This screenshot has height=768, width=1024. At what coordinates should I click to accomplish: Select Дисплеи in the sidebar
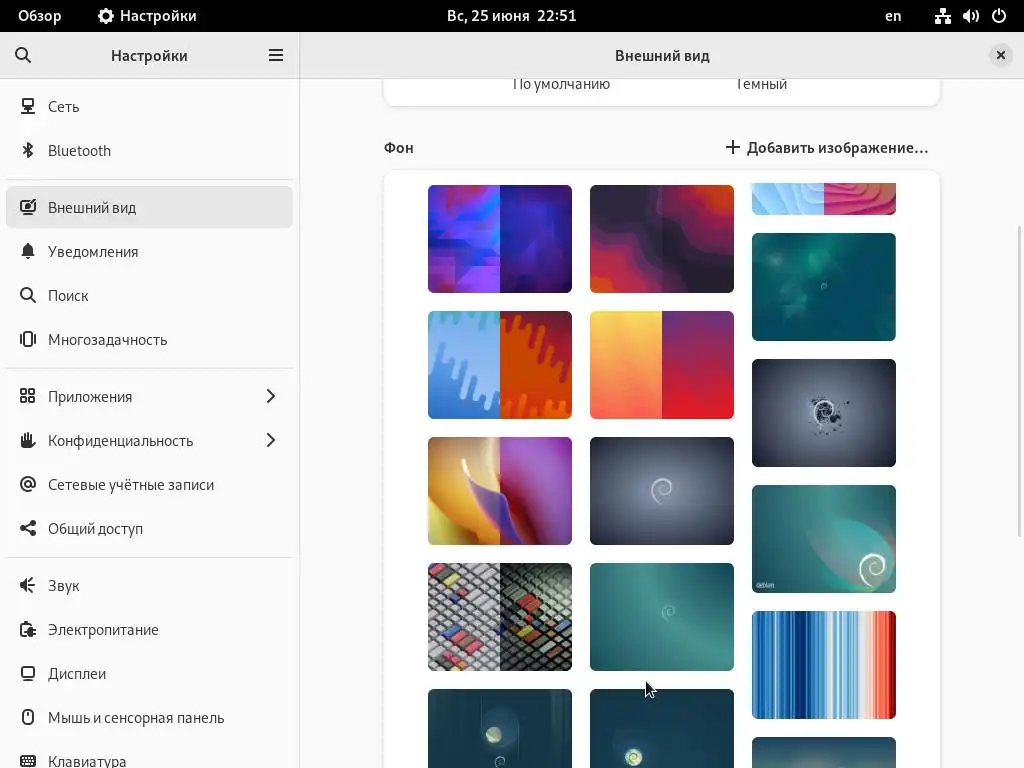(x=149, y=673)
